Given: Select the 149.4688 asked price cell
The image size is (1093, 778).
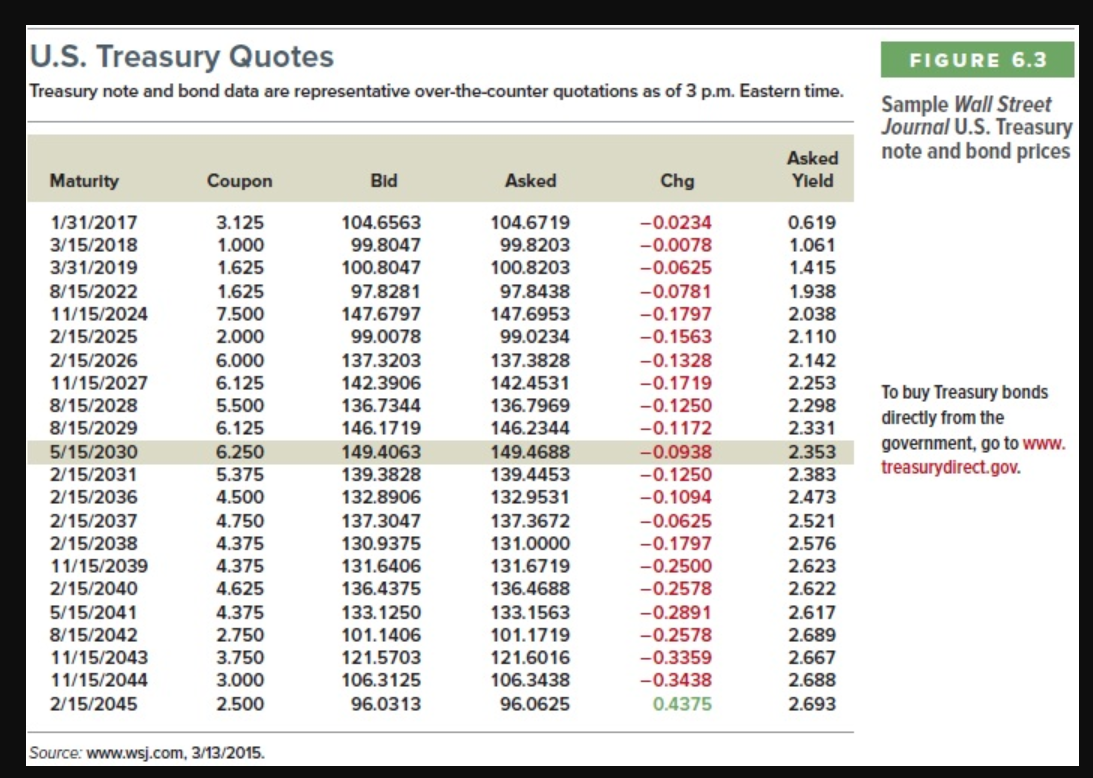Looking at the screenshot, I should click(x=531, y=452).
